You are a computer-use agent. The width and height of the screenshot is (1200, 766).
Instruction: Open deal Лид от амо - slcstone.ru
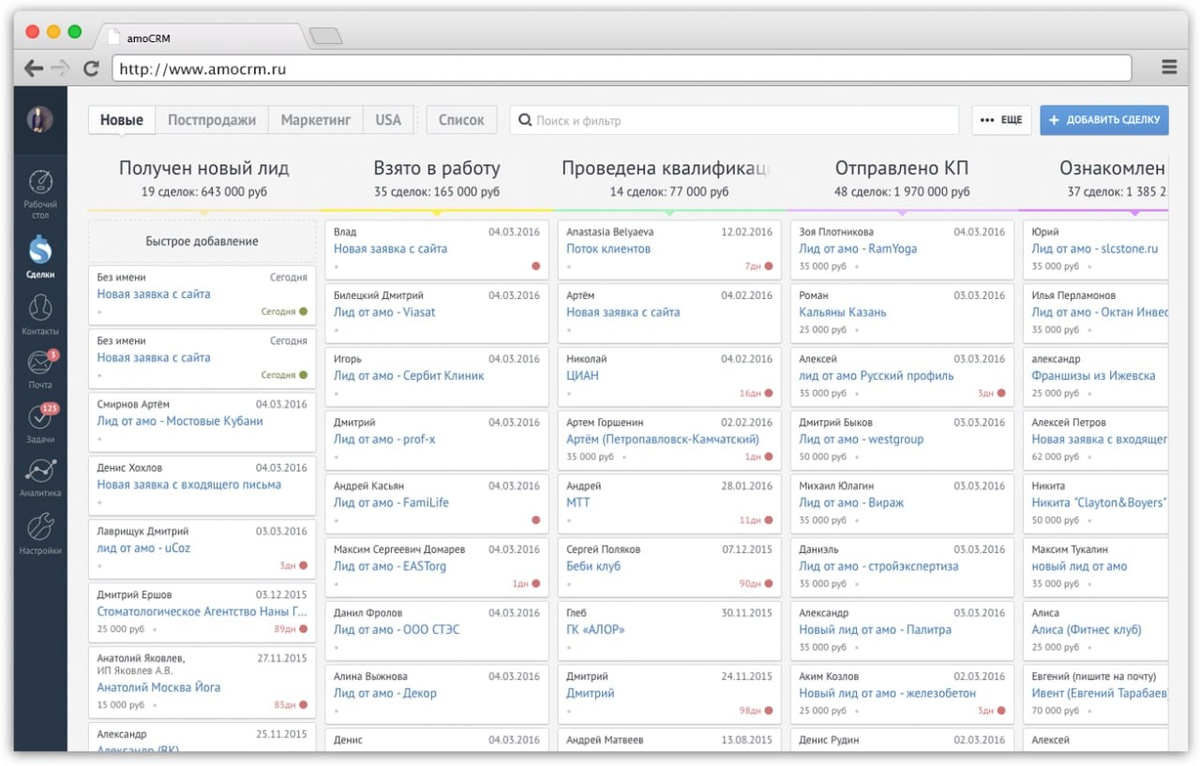[1095, 248]
